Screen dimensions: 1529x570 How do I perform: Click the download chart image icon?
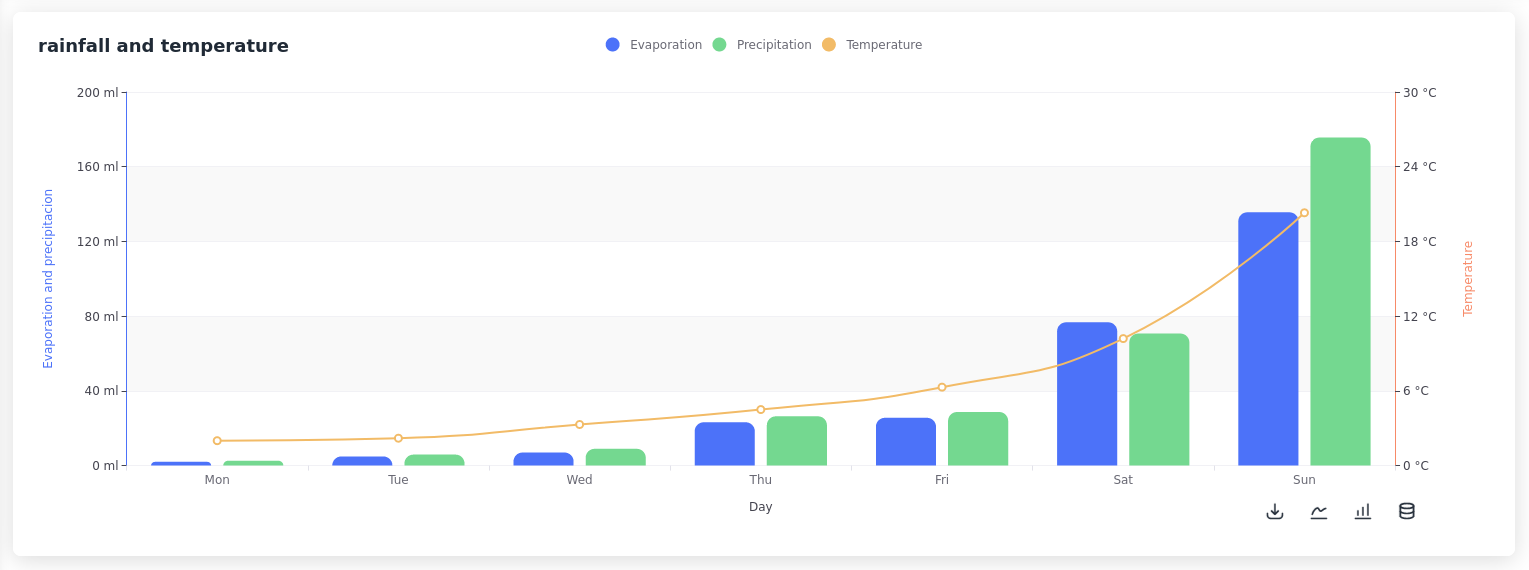[1275, 511]
